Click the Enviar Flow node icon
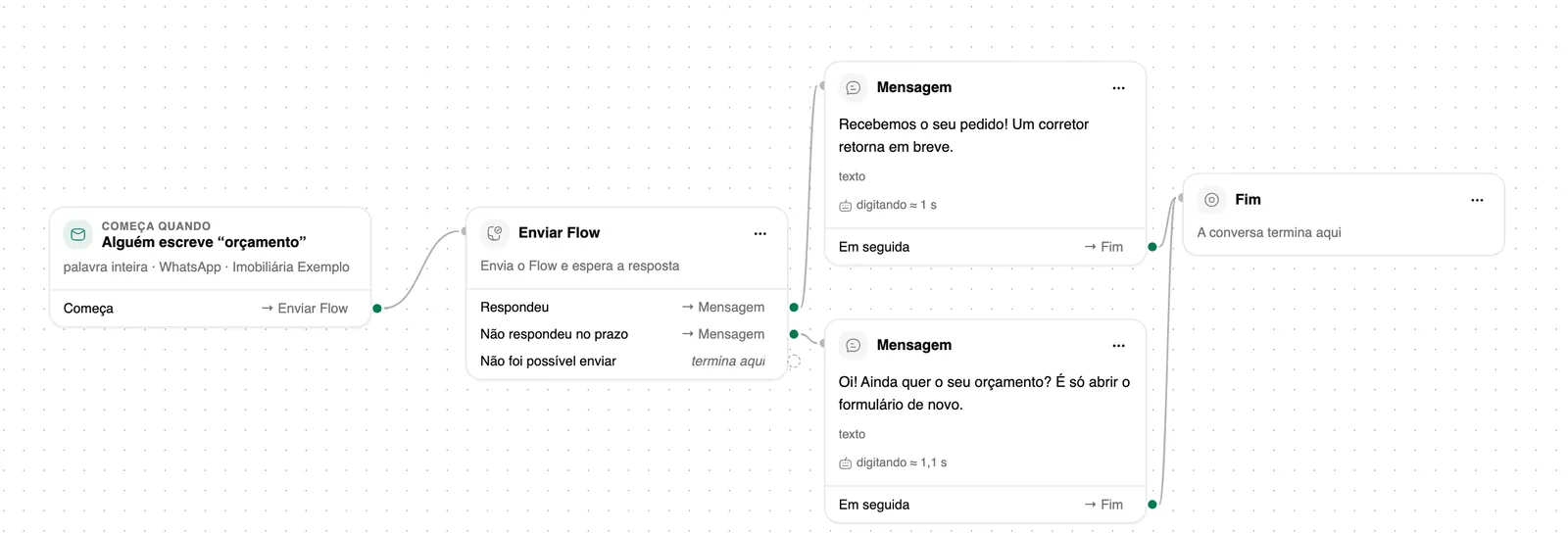This screenshot has height=533, width=1568. (x=495, y=233)
